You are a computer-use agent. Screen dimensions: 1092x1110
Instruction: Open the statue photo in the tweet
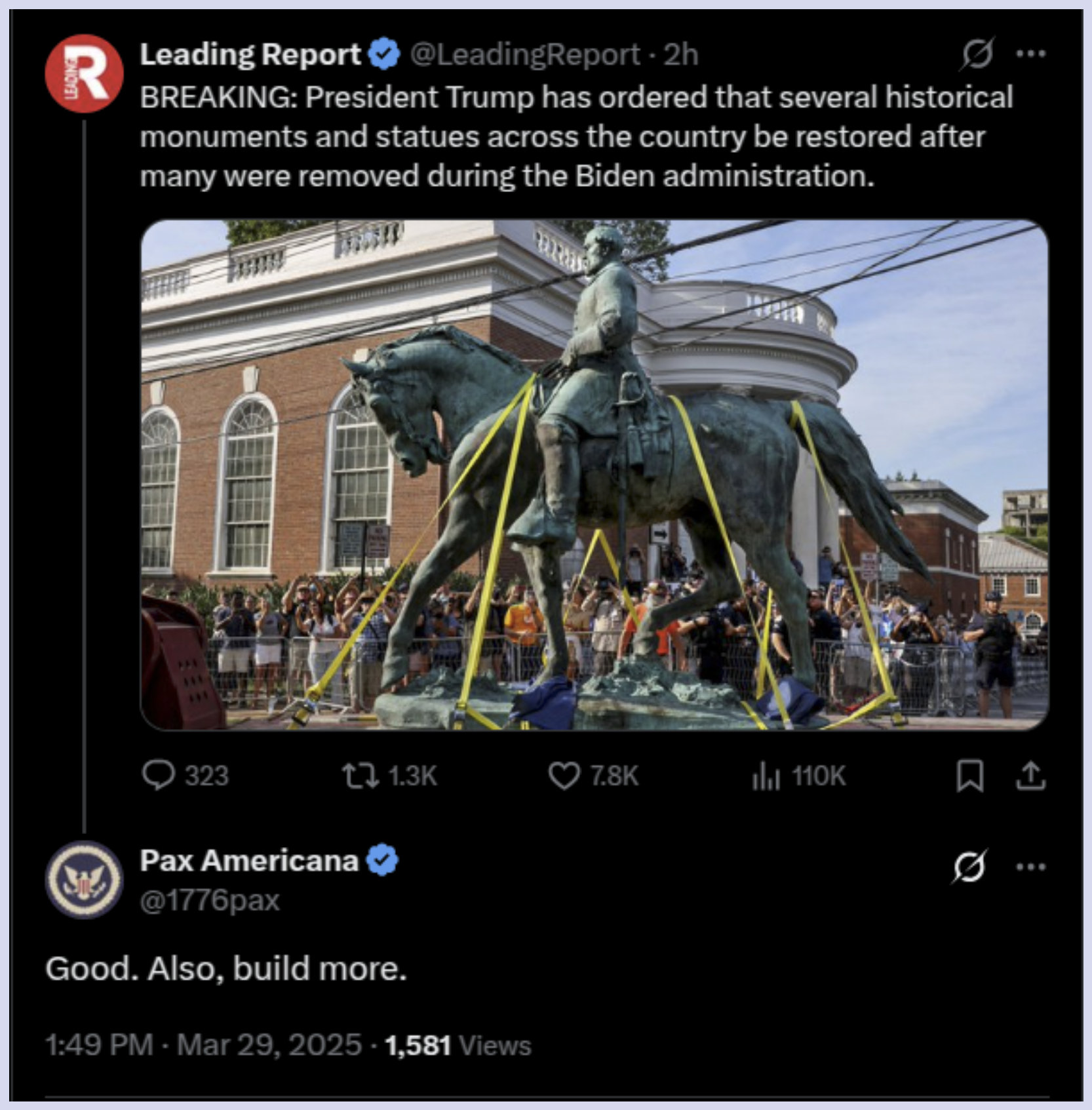(x=595, y=475)
